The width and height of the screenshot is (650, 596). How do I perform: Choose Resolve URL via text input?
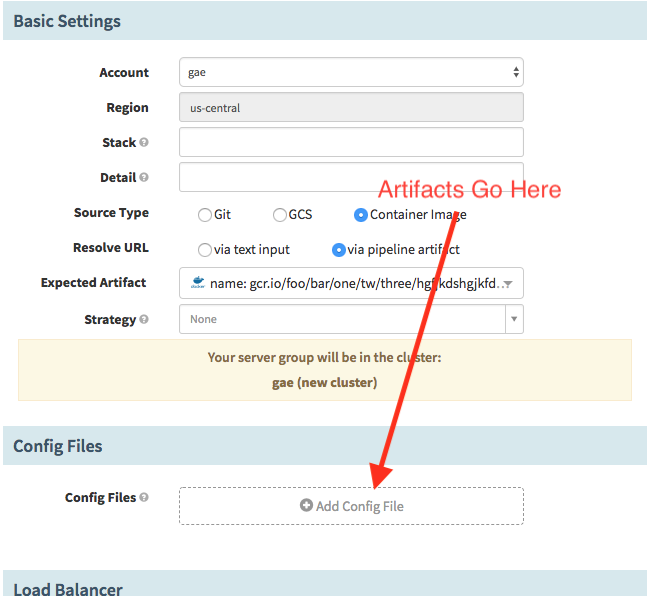[x=204, y=250]
